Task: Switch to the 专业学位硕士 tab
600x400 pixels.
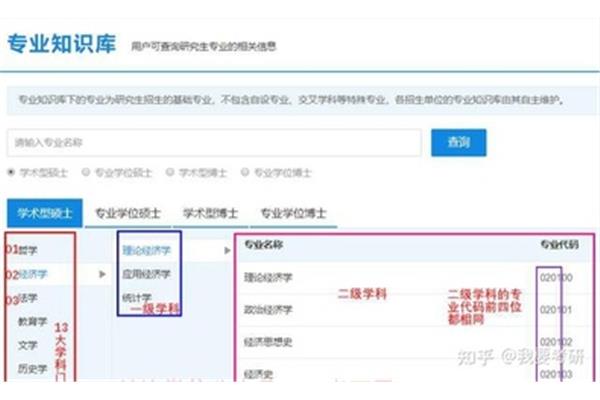Action: coord(127,213)
